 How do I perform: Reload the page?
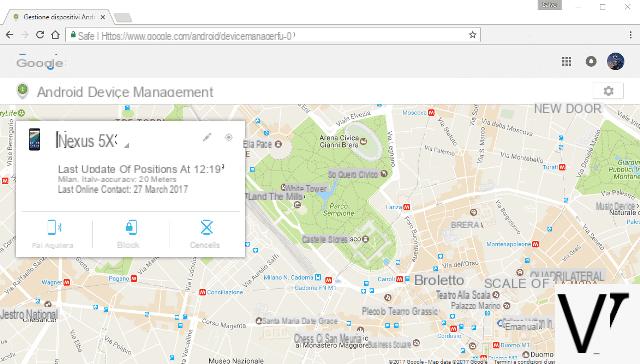(x=40, y=35)
